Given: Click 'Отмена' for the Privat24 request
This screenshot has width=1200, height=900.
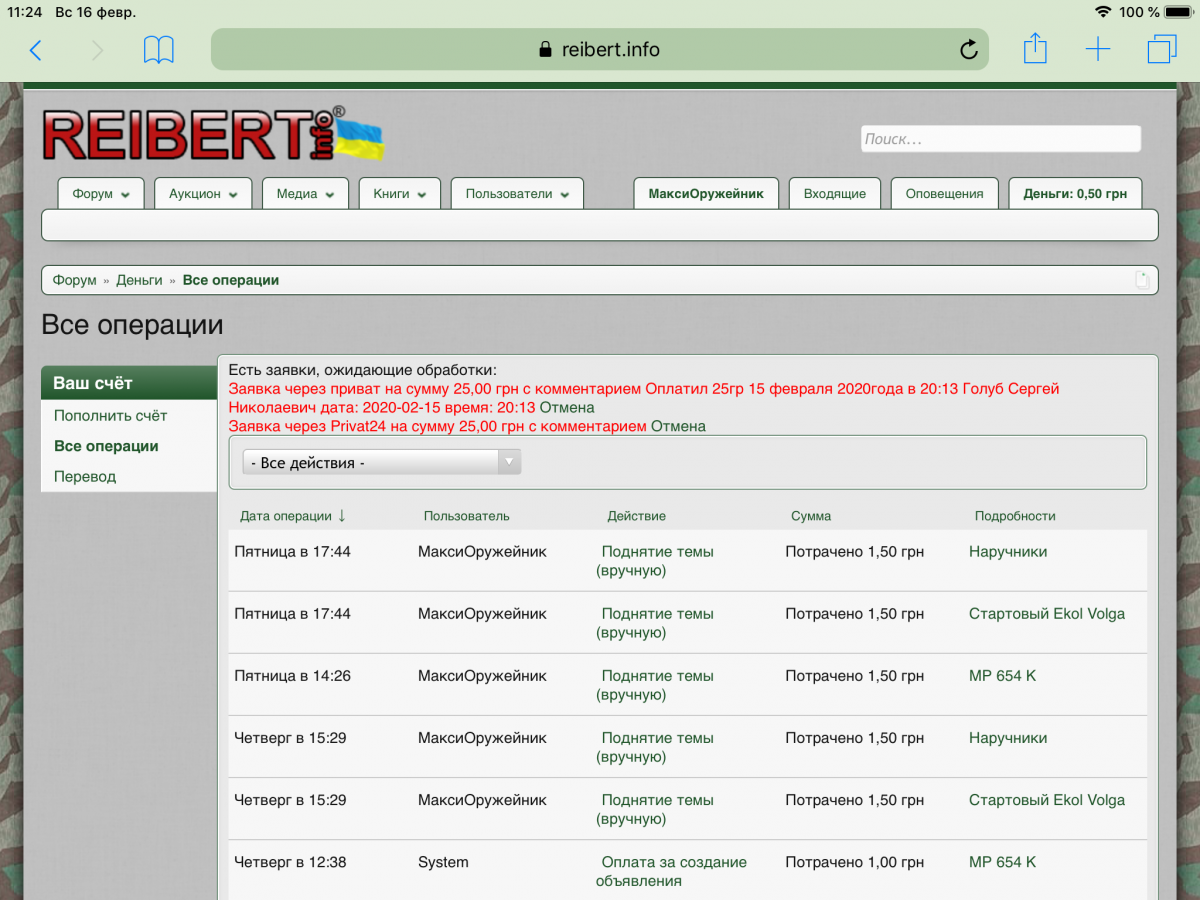Looking at the screenshot, I should point(678,426).
